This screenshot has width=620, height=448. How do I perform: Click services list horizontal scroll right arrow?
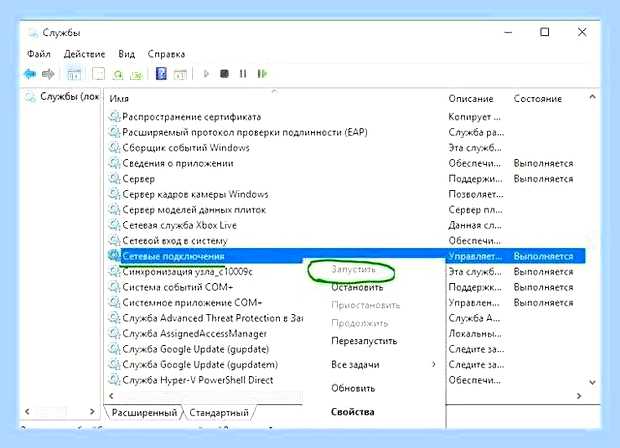(x=579, y=396)
